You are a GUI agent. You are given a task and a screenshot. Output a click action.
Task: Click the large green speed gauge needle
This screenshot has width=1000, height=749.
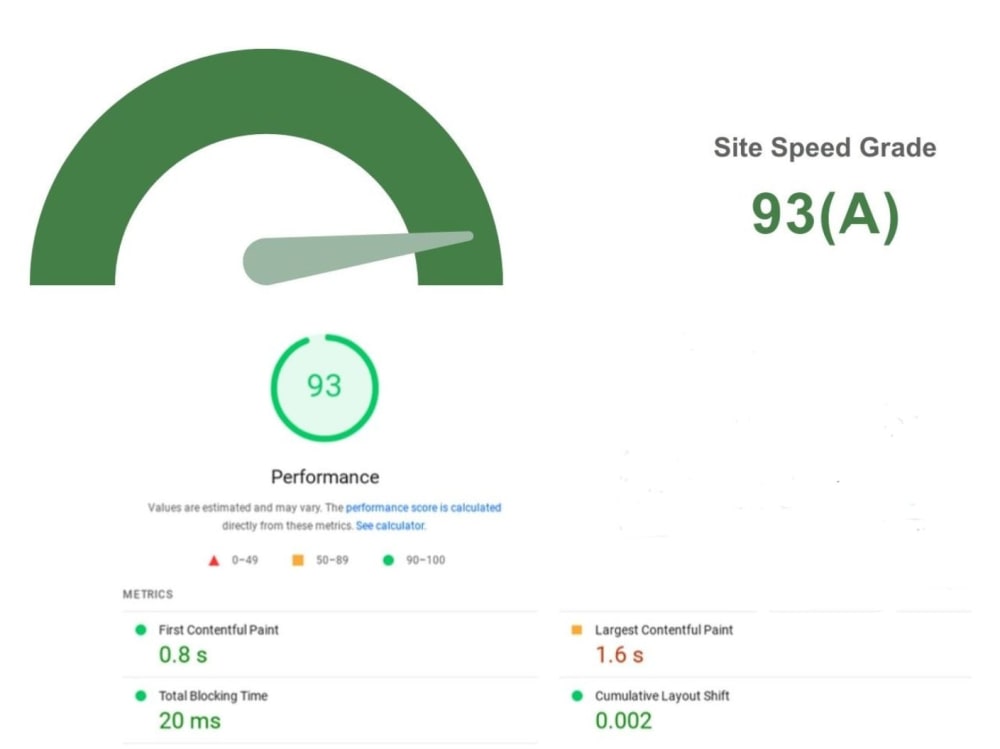(357, 258)
